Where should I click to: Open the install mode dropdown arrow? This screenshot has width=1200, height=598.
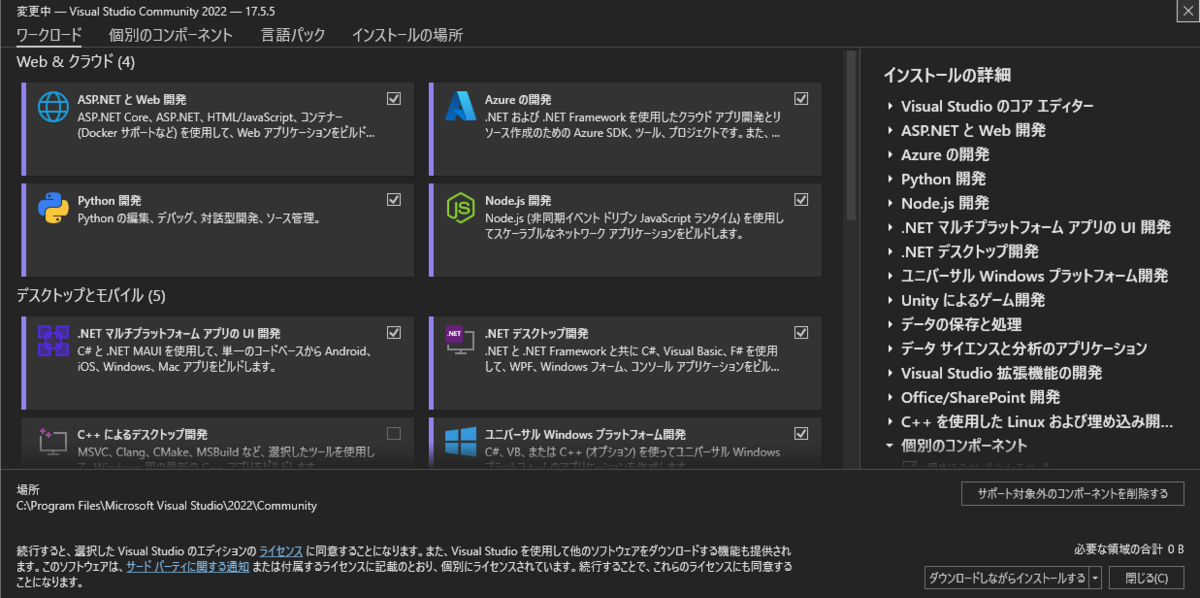pos(1095,578)
